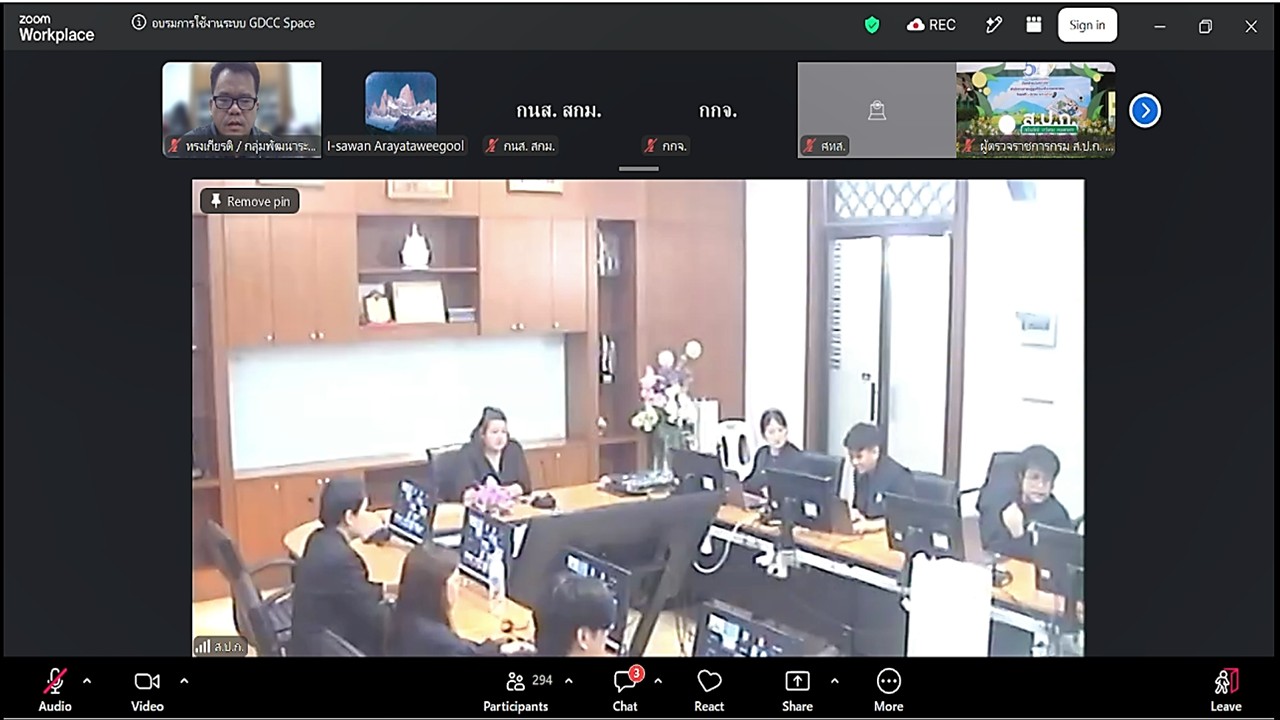The width and height of the screenshot is (1280, 720).
Task: Expand the Chat options caret
Action: tap(658, 681)
